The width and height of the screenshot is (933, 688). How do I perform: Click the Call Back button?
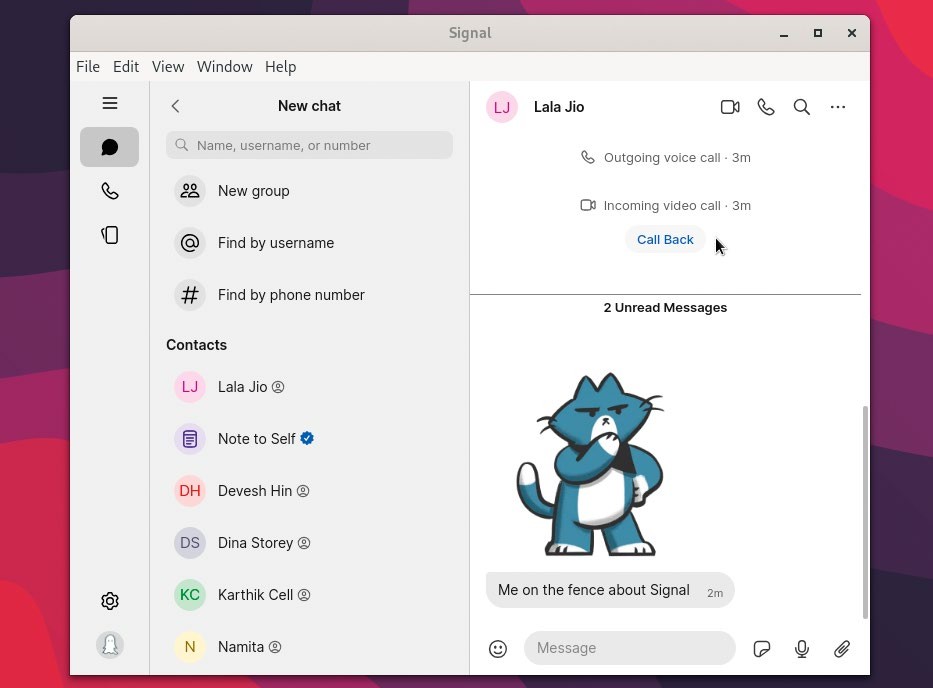coord(665,239)
